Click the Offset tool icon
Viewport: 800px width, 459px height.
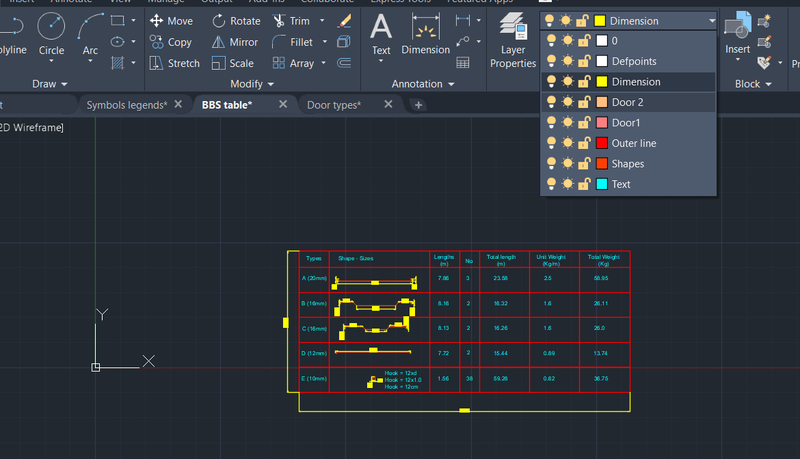pos(344,63)
